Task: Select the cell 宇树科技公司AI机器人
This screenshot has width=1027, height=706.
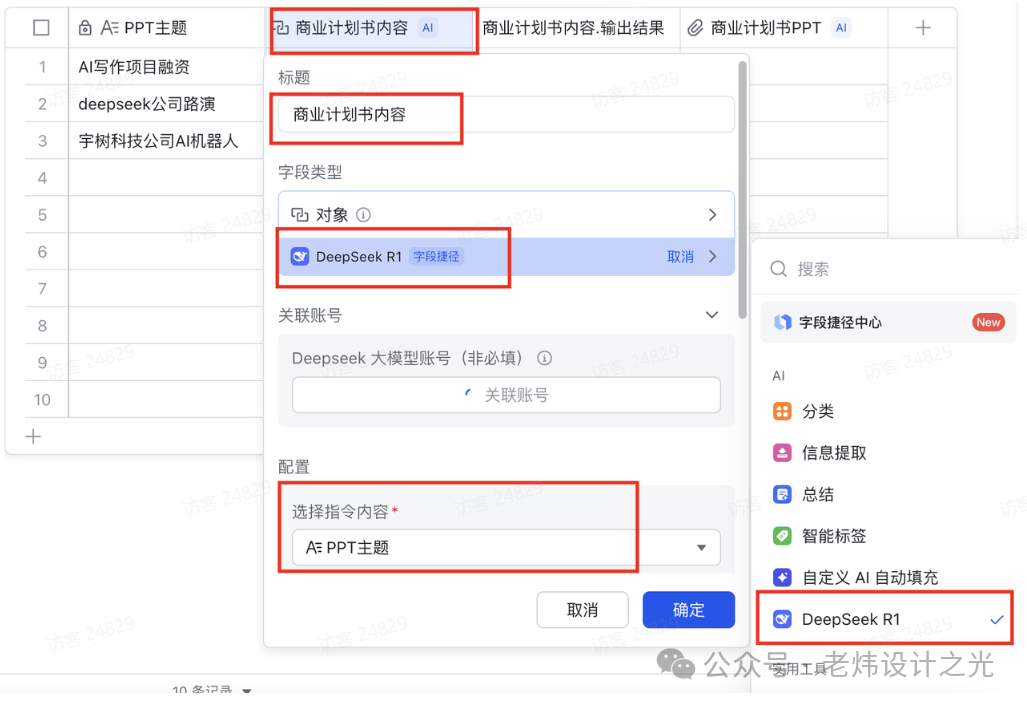Action: coord(166,141)
